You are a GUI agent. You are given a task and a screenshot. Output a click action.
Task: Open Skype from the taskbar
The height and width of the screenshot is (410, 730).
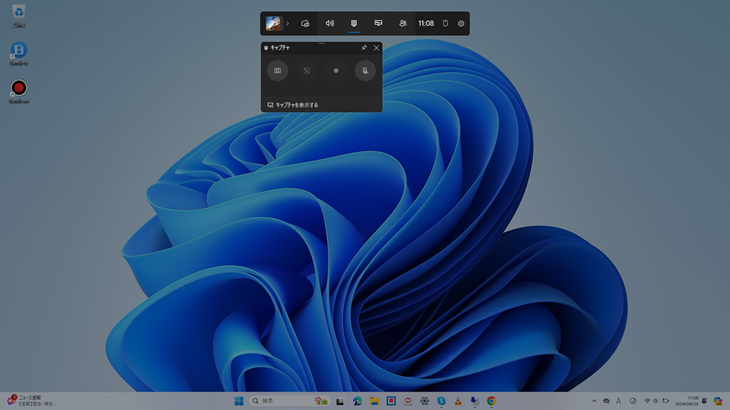[441, 401]
